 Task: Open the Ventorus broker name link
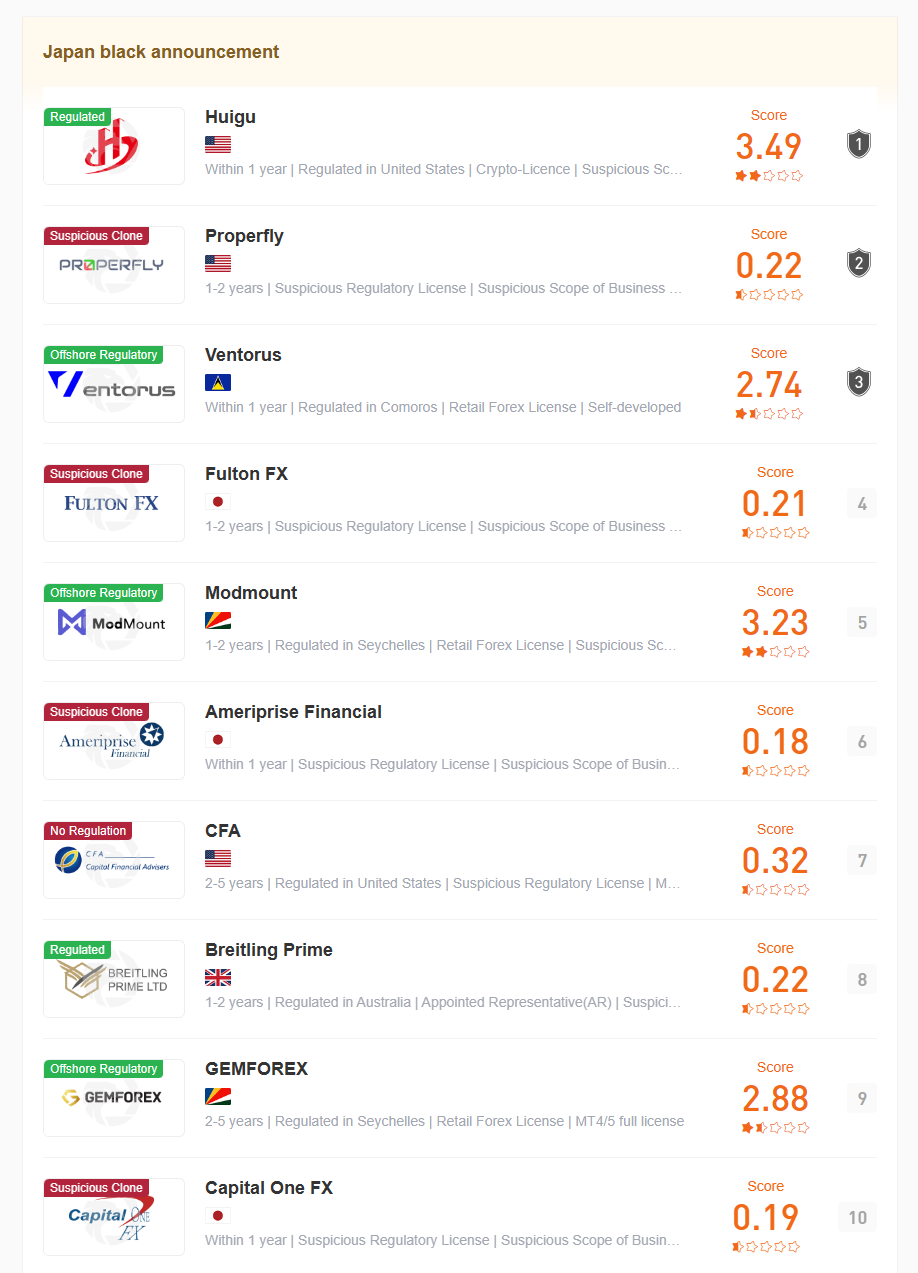pos(243,355)
